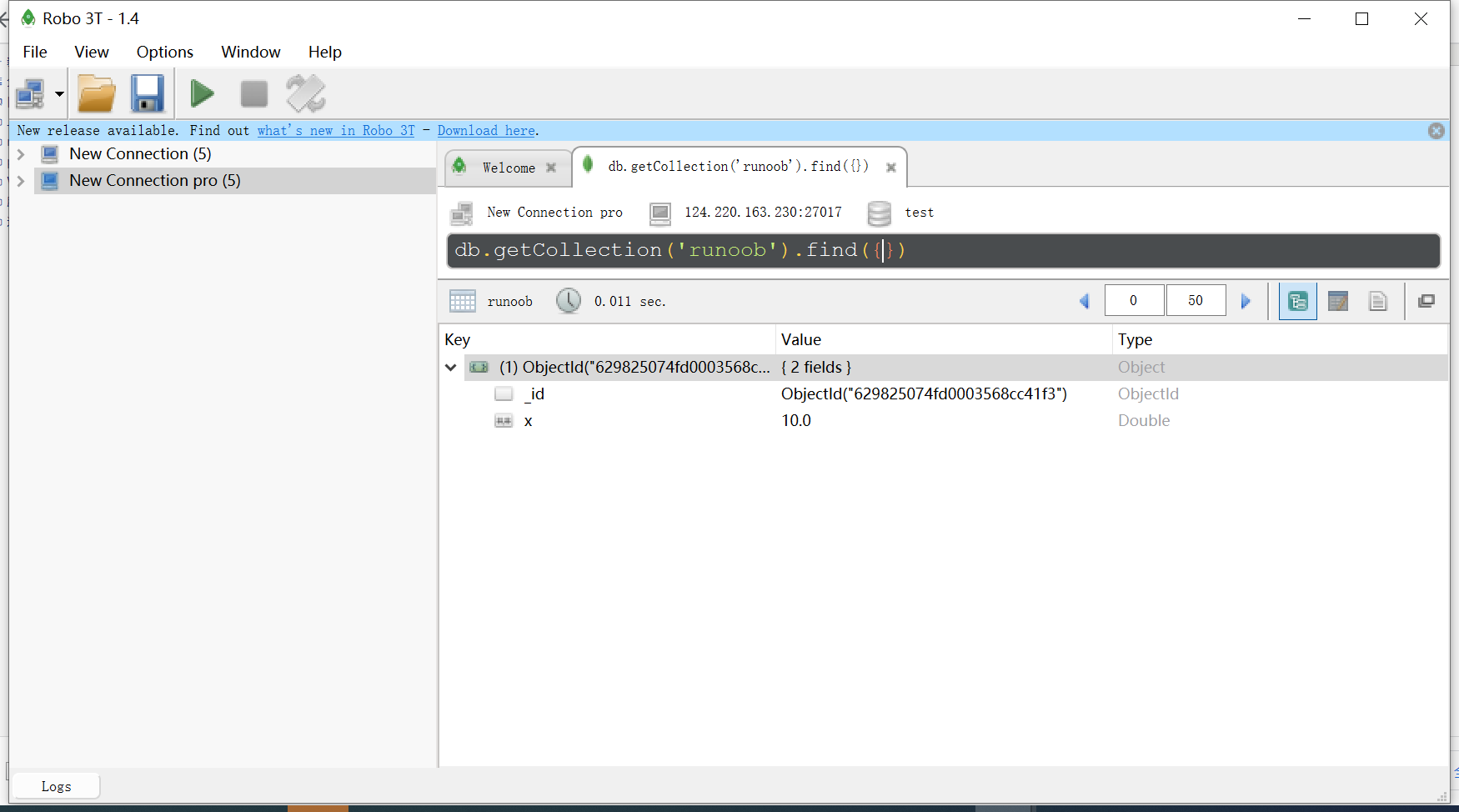
Task: Switch results to table view mode
Action: pos(1338,301)
